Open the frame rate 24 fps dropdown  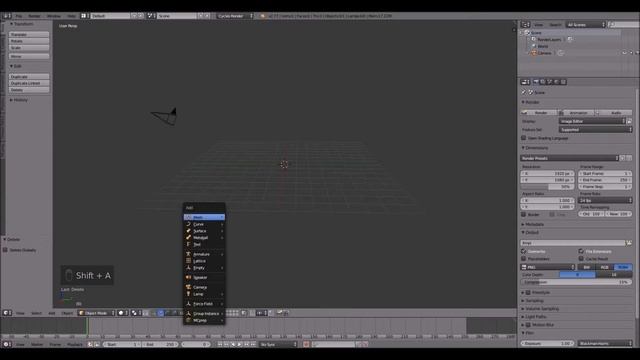605,200
